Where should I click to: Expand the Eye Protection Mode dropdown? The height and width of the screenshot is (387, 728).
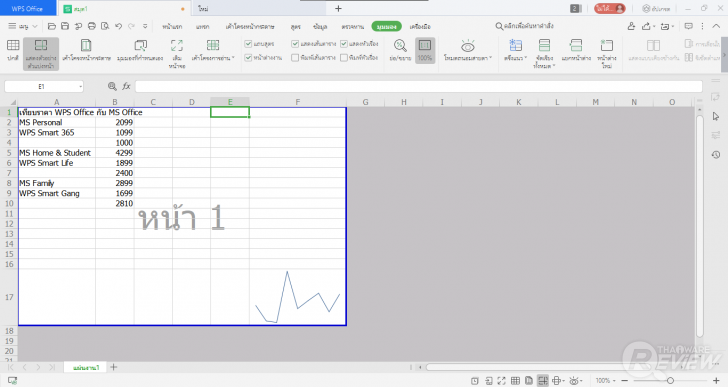coord(490,58)
